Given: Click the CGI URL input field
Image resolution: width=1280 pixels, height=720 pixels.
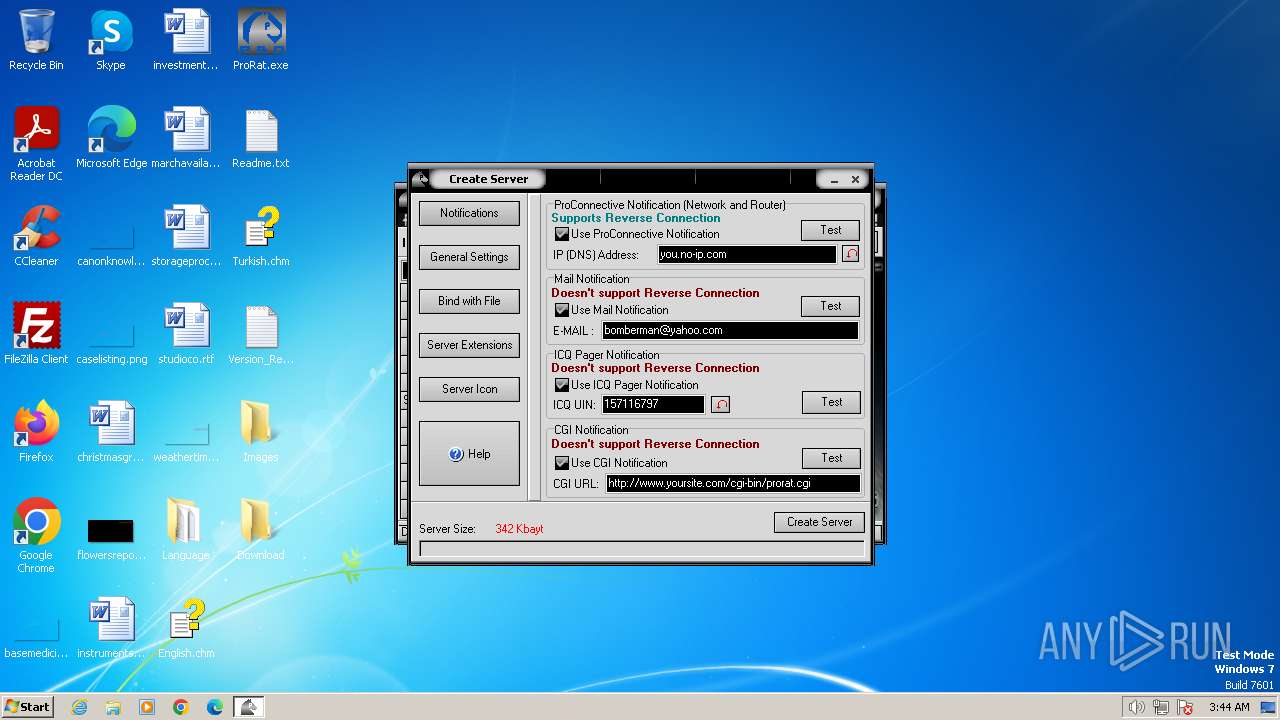Looking at the screenshot, I should point(733,483).
